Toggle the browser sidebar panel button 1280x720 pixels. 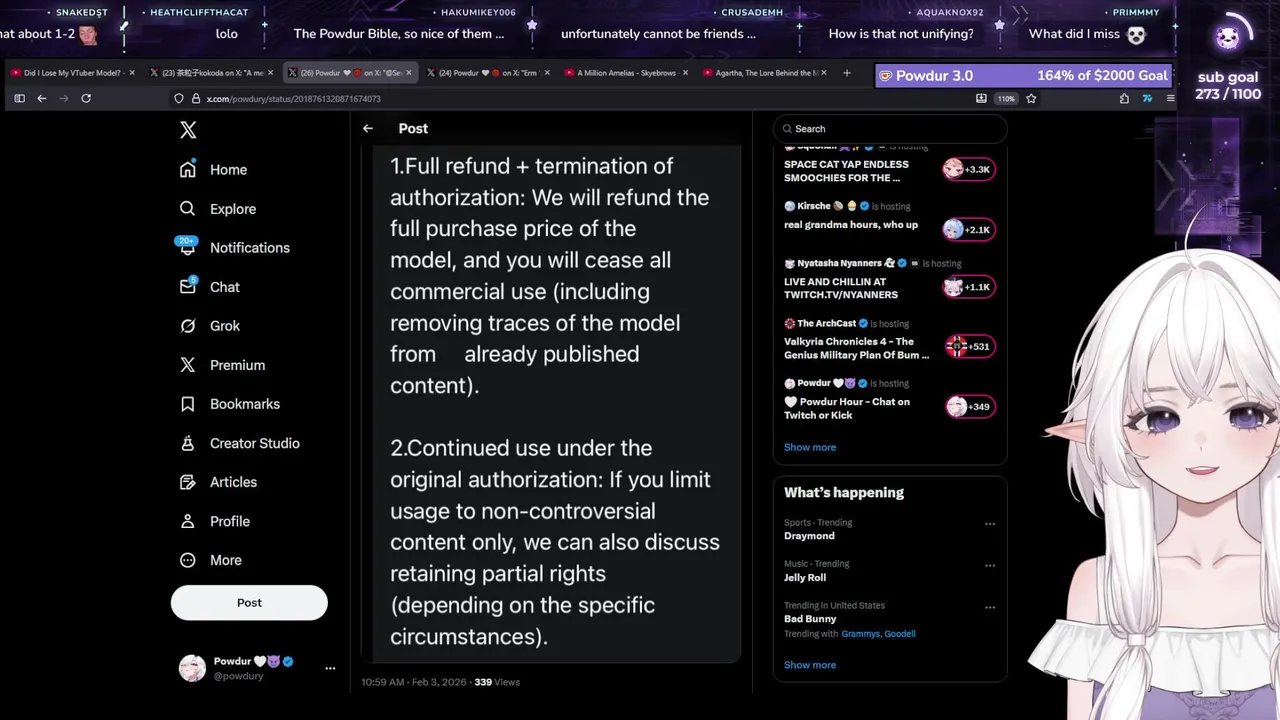19,98
